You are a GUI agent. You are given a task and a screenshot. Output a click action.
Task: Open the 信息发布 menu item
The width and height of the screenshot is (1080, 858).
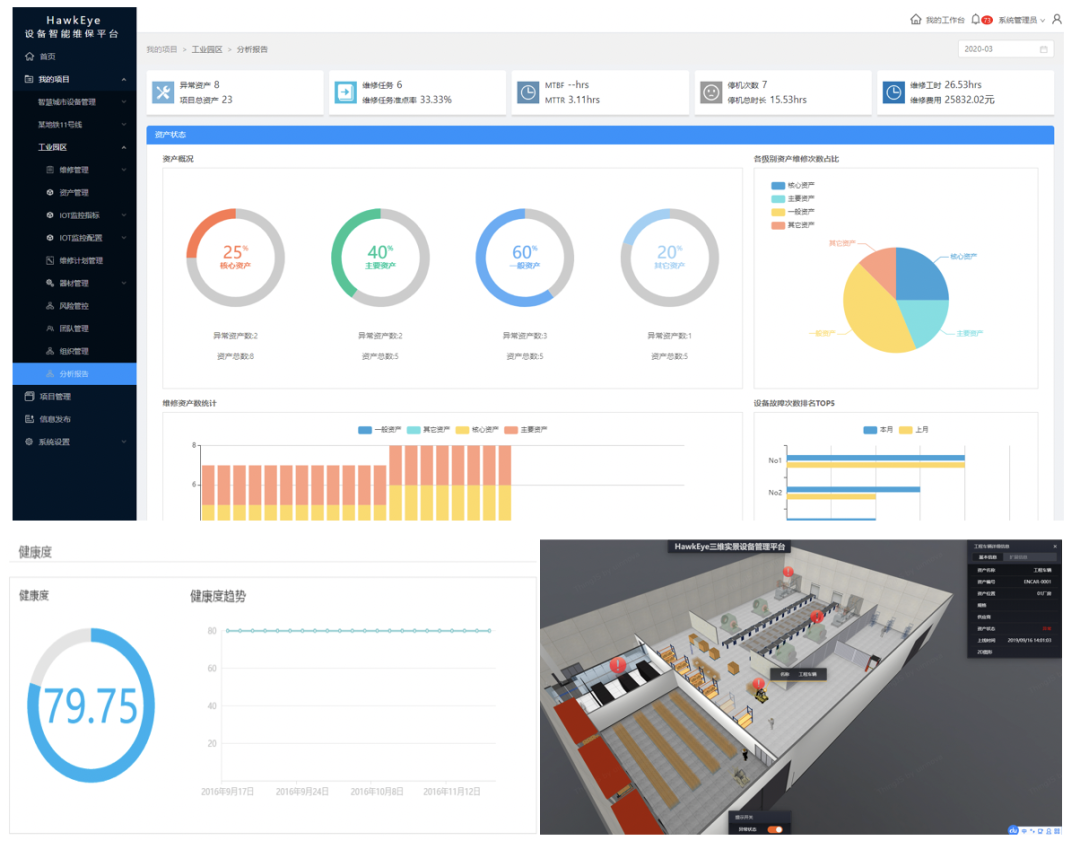tap(74, 419)
